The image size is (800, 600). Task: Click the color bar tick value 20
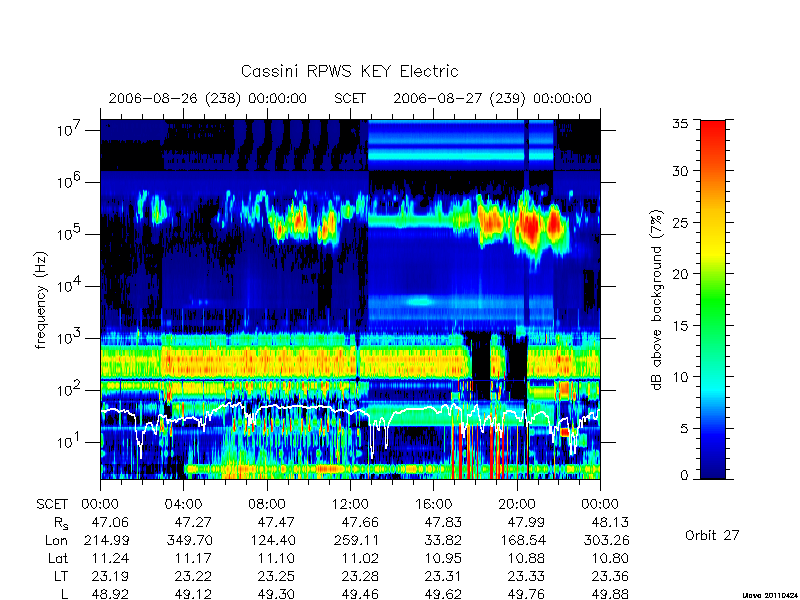680,274
